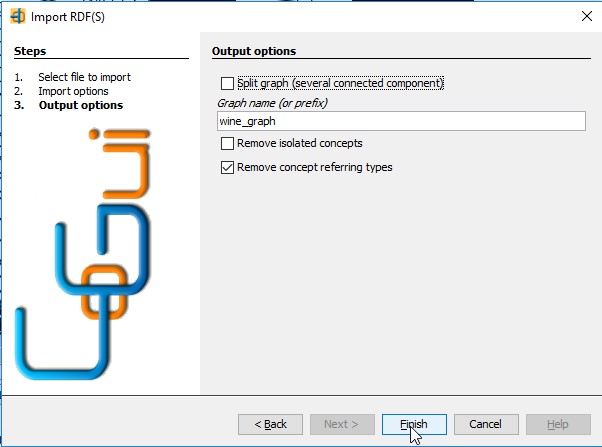Click the Steps heading
This screenshot has width=602, height=447.
[30, 51]
